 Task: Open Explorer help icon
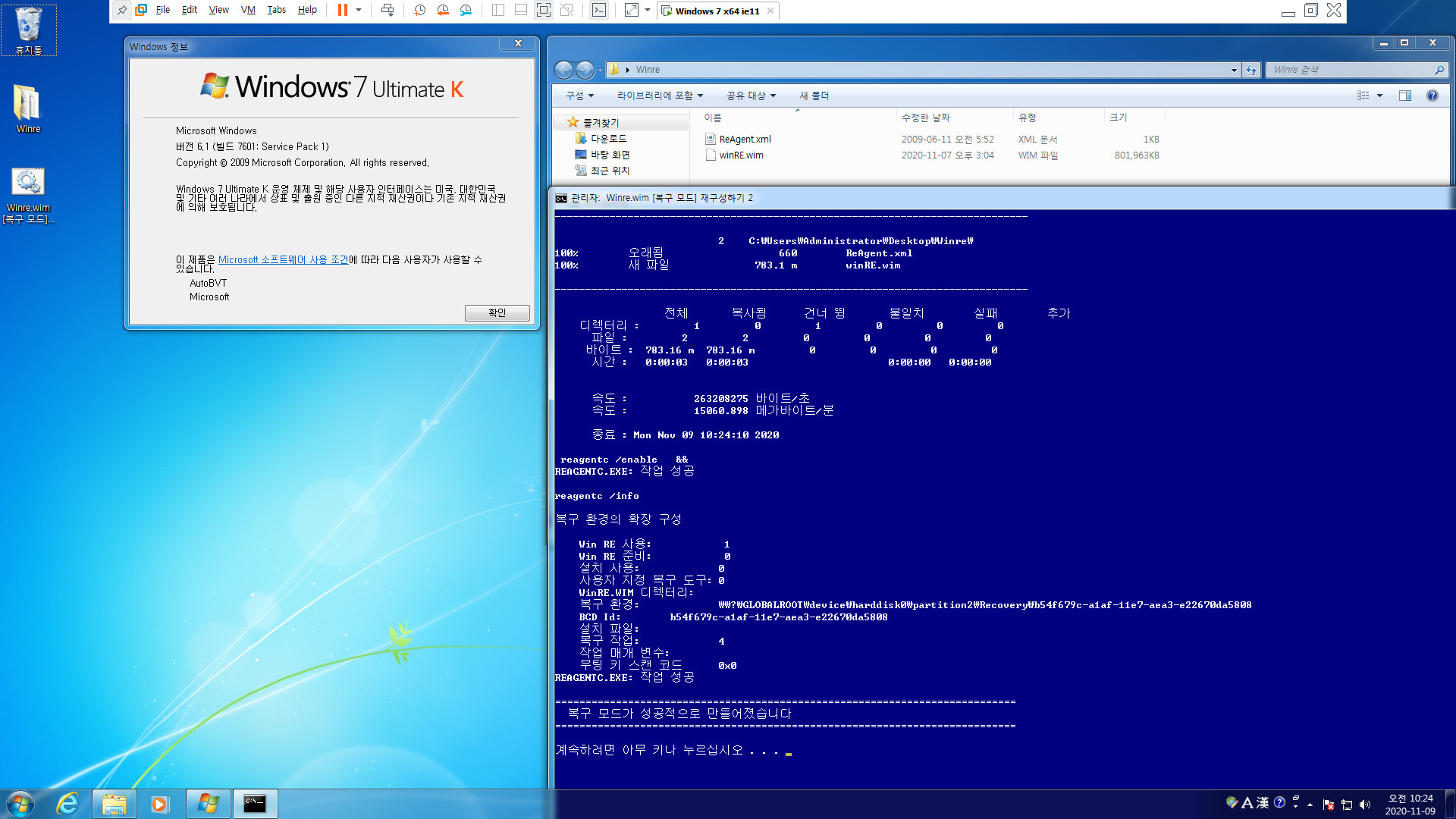pos(1432,96)
